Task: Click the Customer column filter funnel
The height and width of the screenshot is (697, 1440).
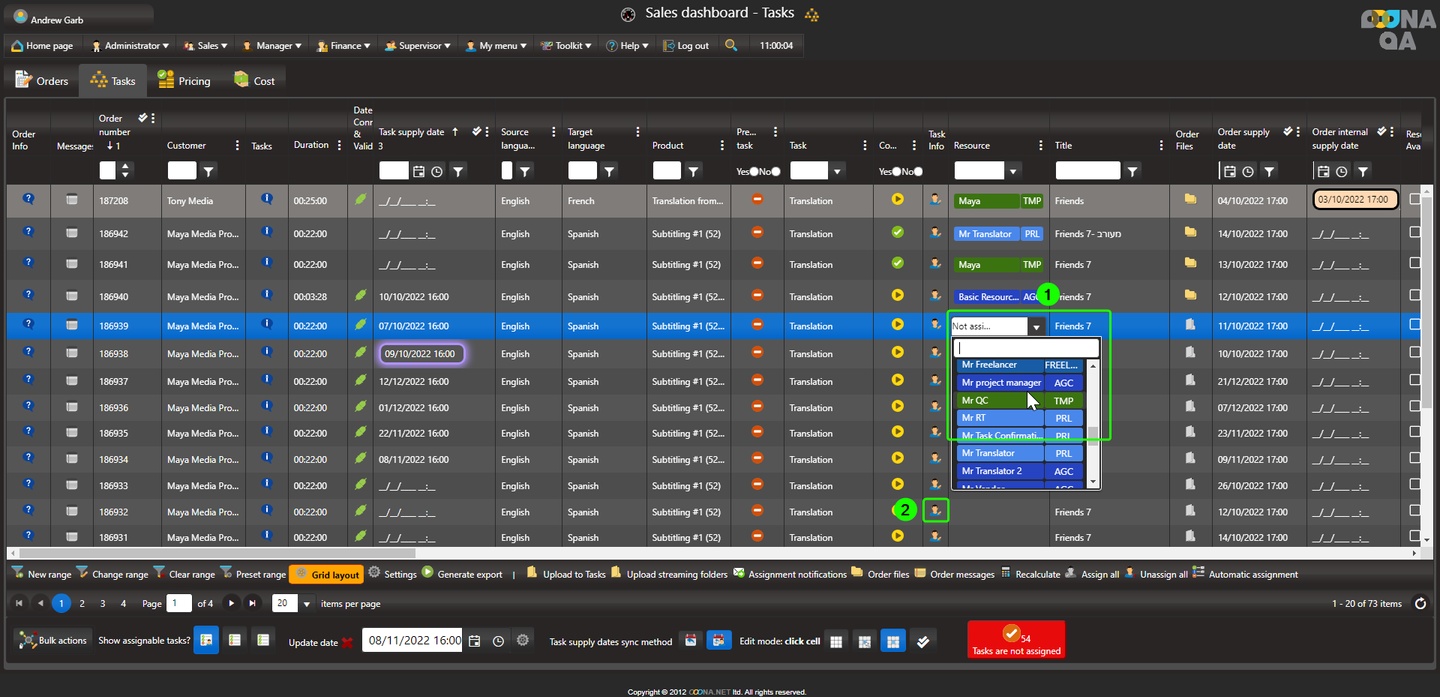Action: pos(208,171)
